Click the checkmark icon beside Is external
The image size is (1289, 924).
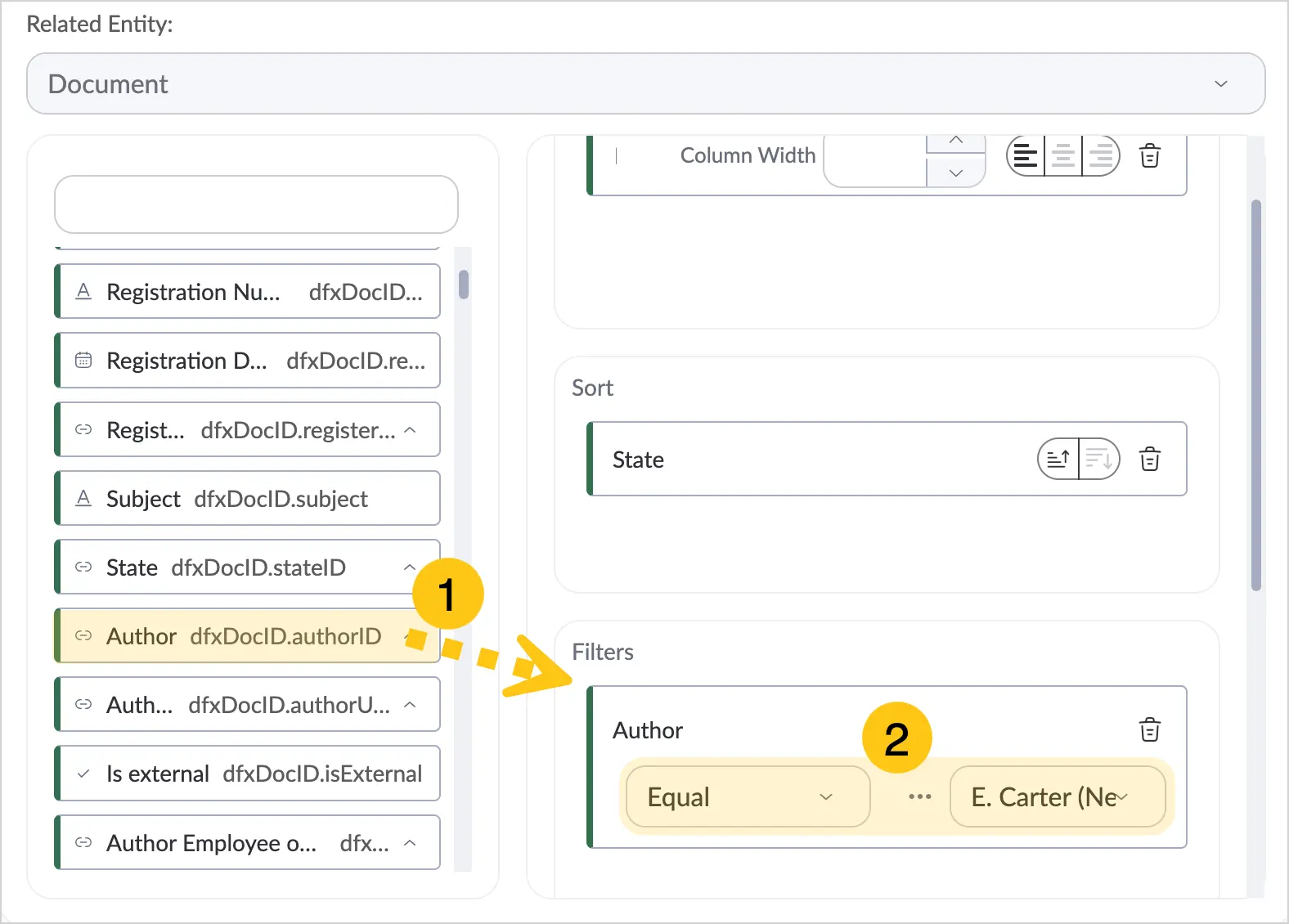pyautogui.click(x=83, y=774)
